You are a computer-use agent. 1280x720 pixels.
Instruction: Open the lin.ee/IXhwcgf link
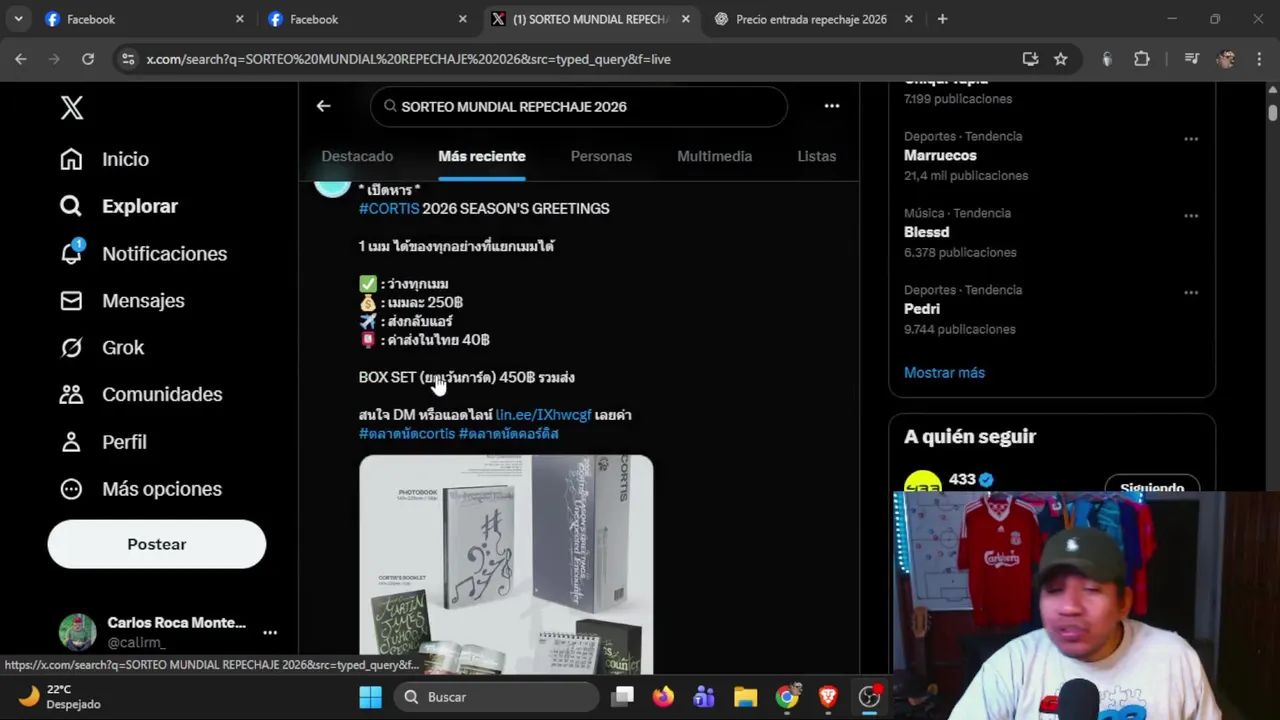[543, 414]
